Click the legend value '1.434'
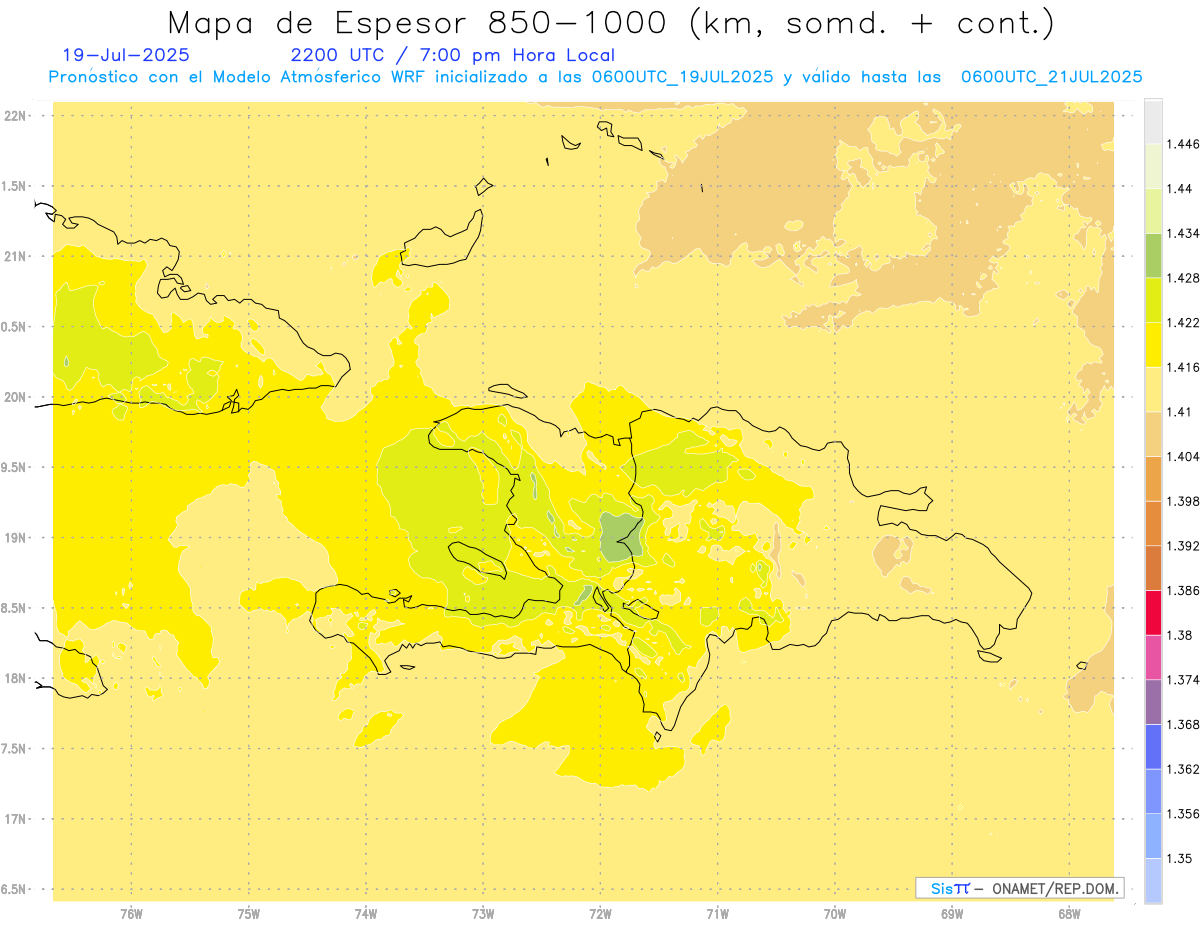1200x927 pixels. pyautogui.click(x=1183, y=233)
